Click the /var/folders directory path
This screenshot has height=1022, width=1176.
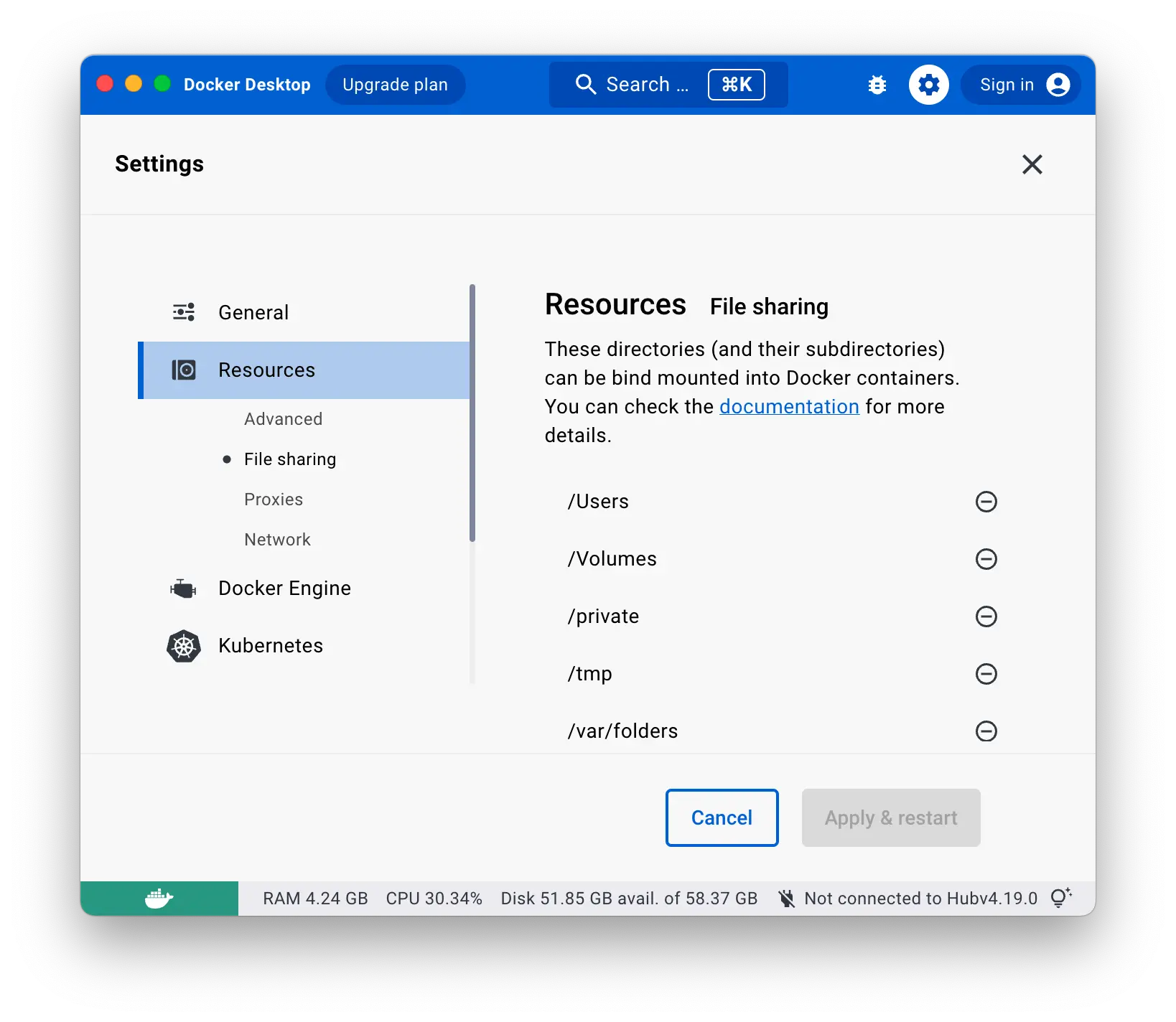(622, 731)
